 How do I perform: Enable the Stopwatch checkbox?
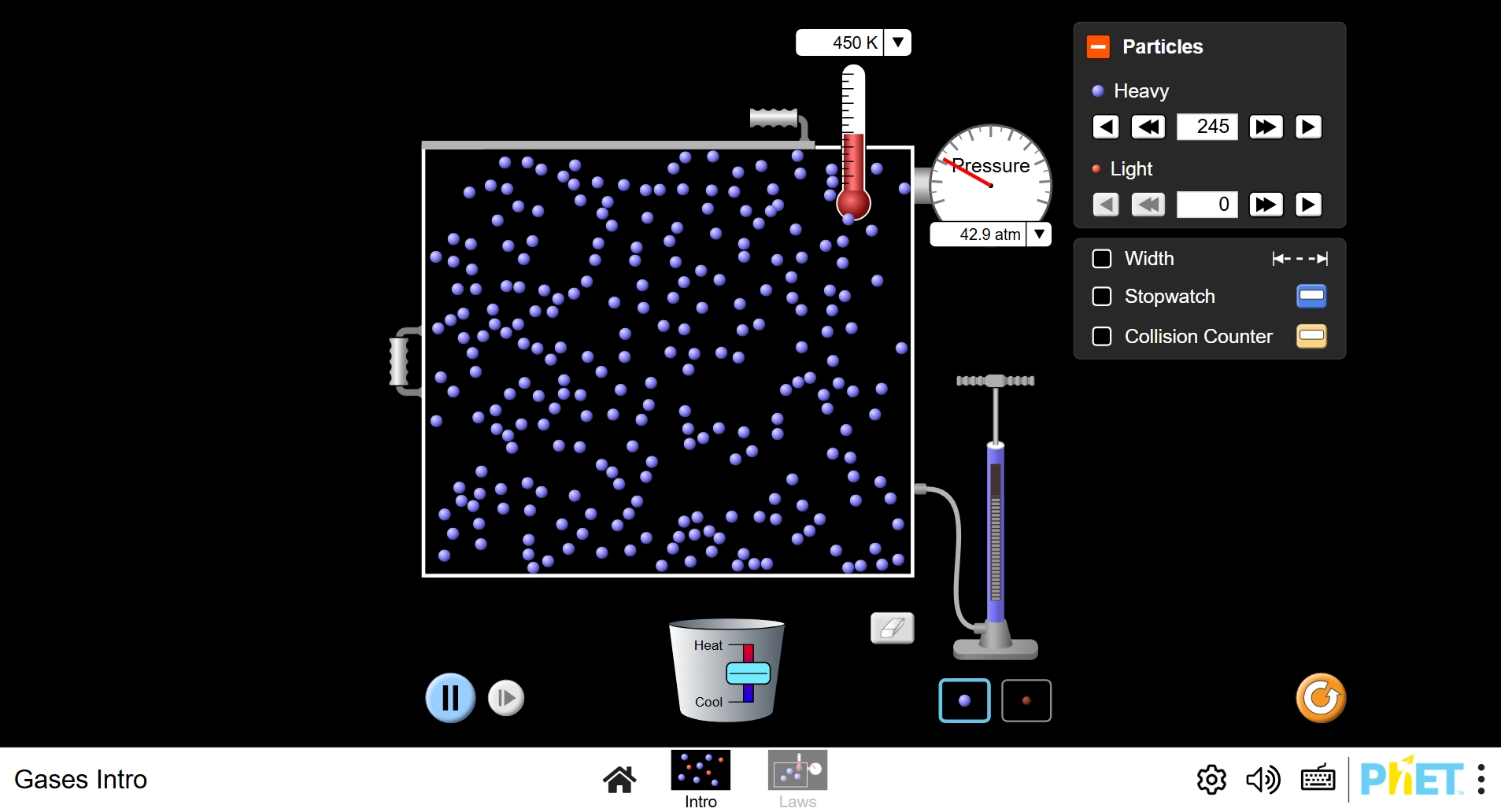pyautogui.click(x=1102, y=297)
